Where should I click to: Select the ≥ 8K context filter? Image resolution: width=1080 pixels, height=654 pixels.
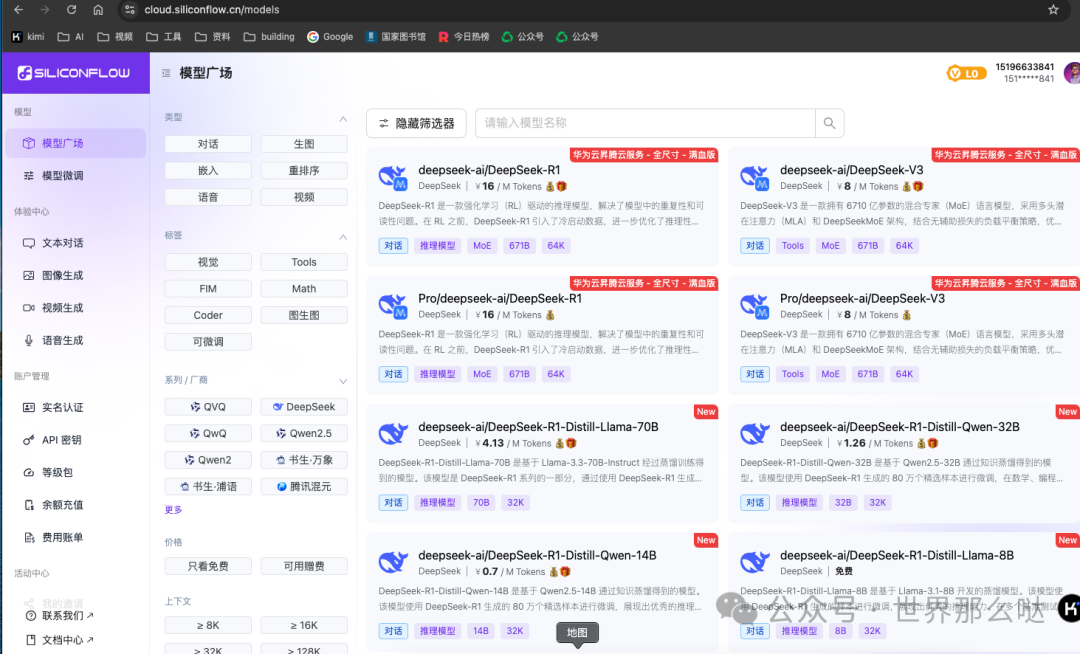click(208, 625)
